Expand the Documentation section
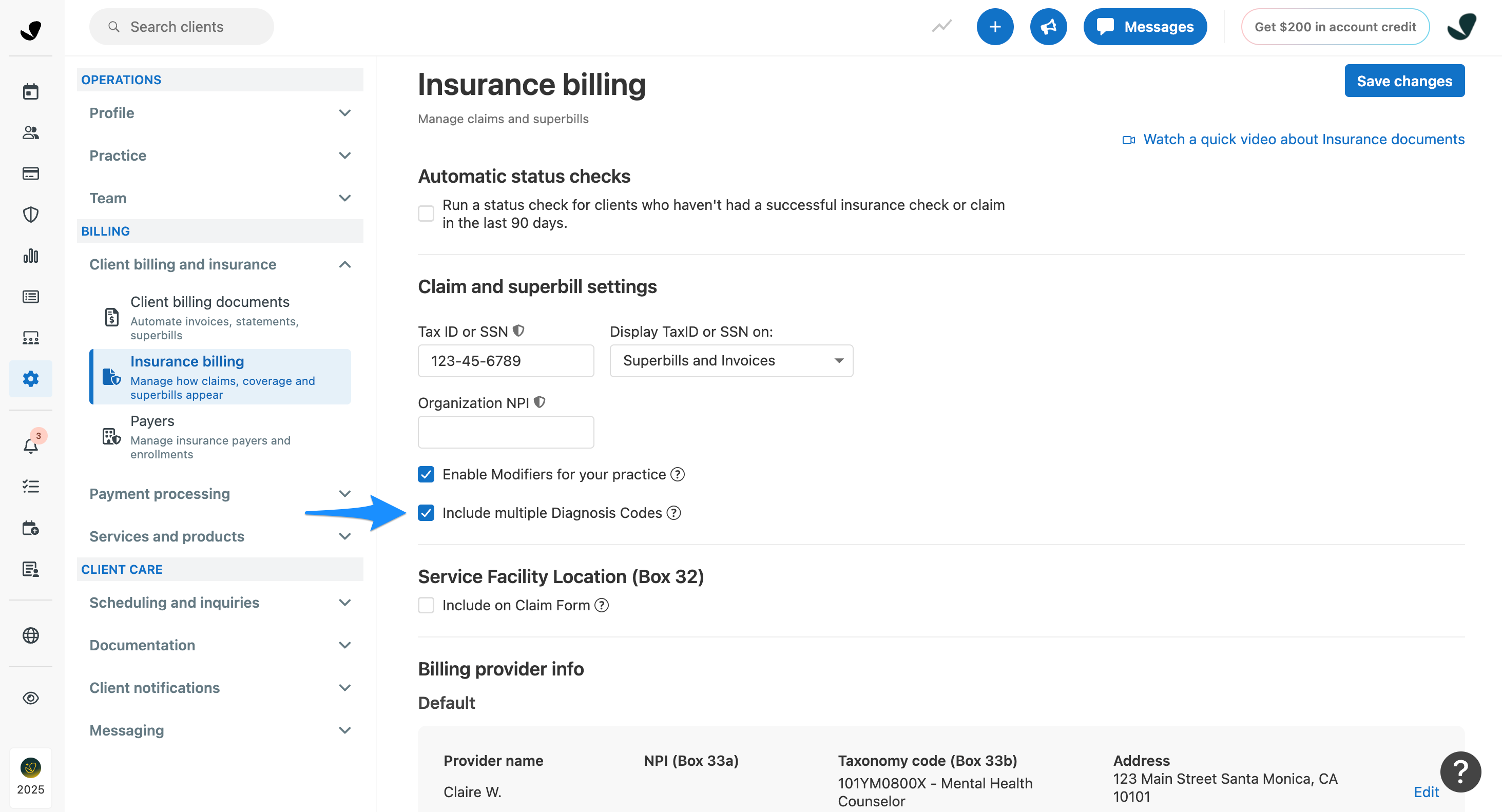This screenshot has height=812, width=1502. (x=220, y=645)
